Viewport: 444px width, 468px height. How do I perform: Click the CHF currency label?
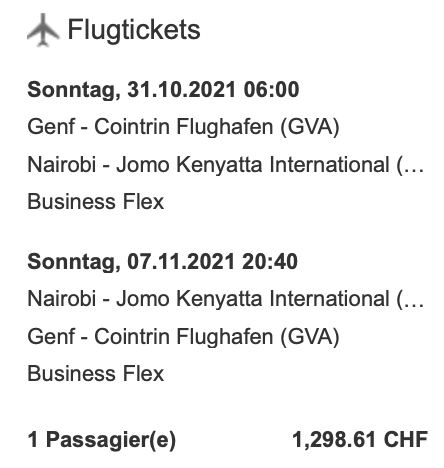(x=406, y=439)
